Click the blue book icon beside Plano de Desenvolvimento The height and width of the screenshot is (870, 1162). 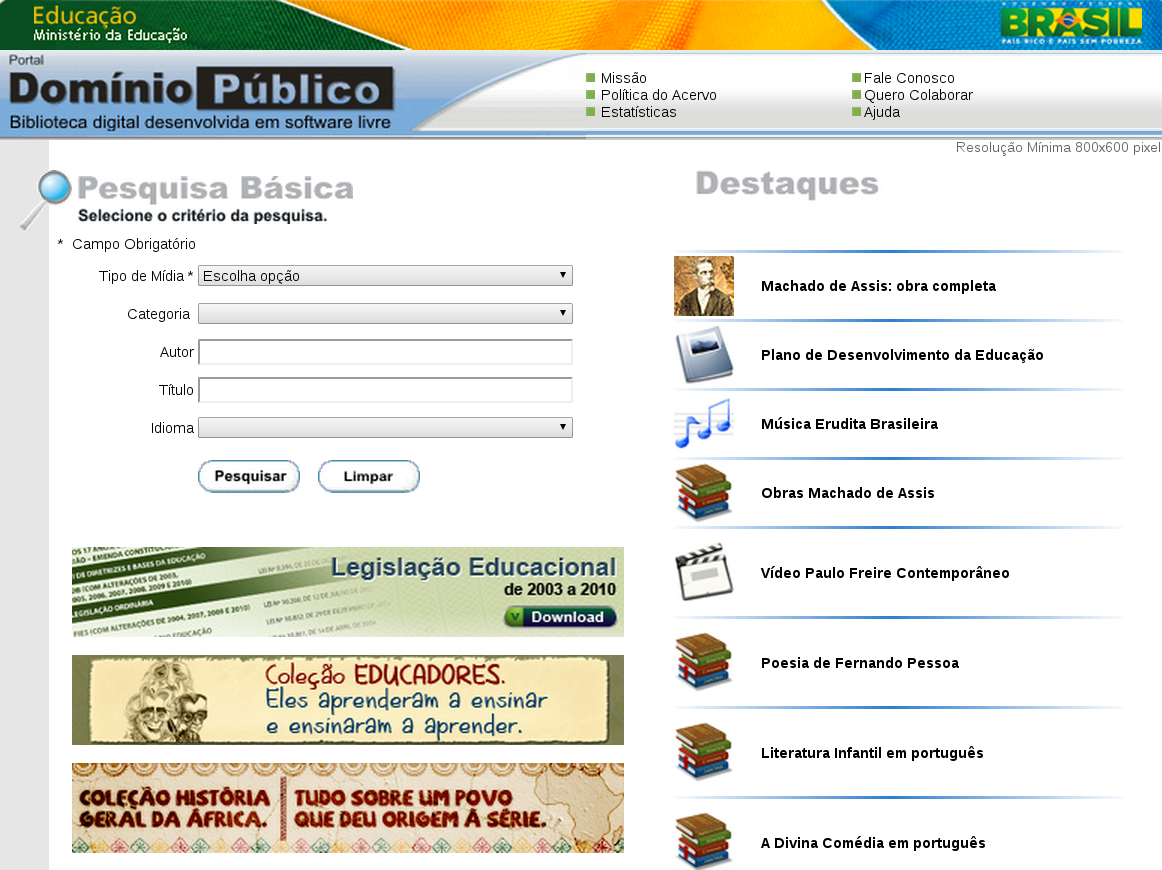(703, 354)
